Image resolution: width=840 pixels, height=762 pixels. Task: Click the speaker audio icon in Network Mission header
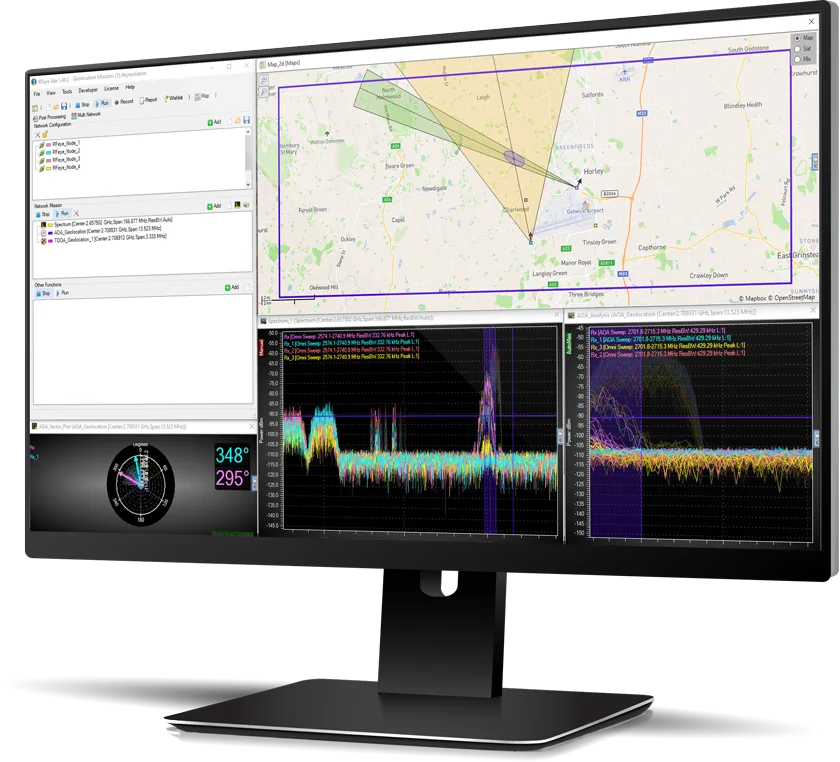click(x=246, y=204)
